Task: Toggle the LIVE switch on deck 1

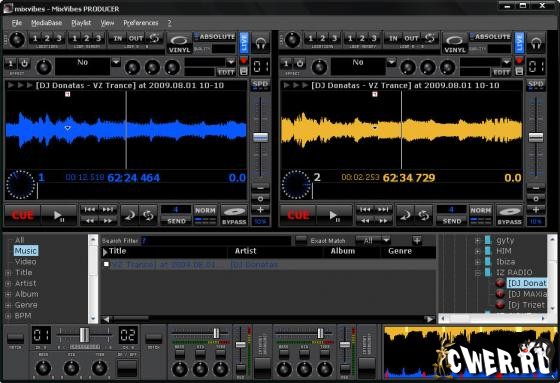Action: click(244, 43)
